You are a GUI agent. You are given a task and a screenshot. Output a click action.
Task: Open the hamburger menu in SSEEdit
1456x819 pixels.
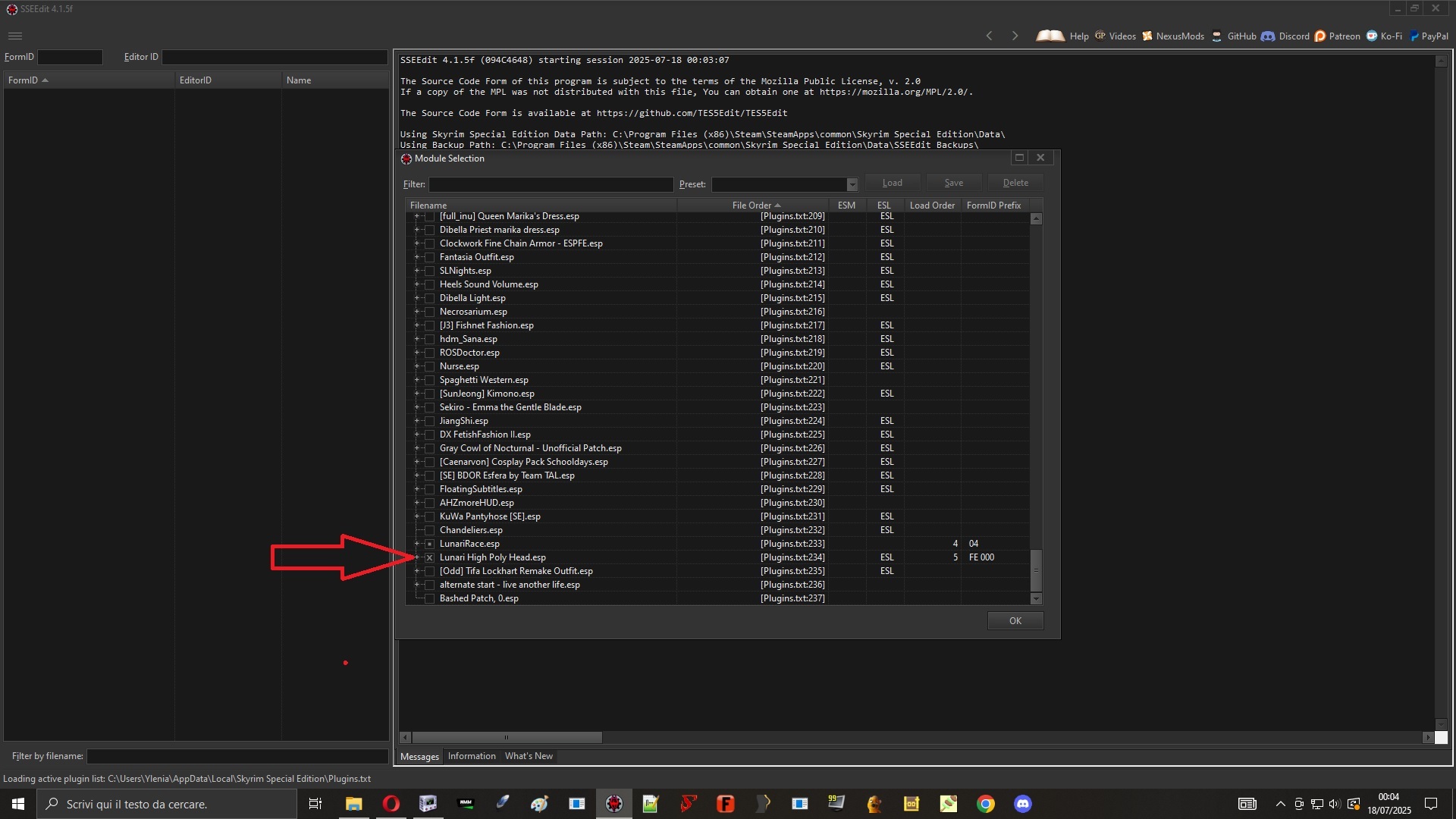15,36
